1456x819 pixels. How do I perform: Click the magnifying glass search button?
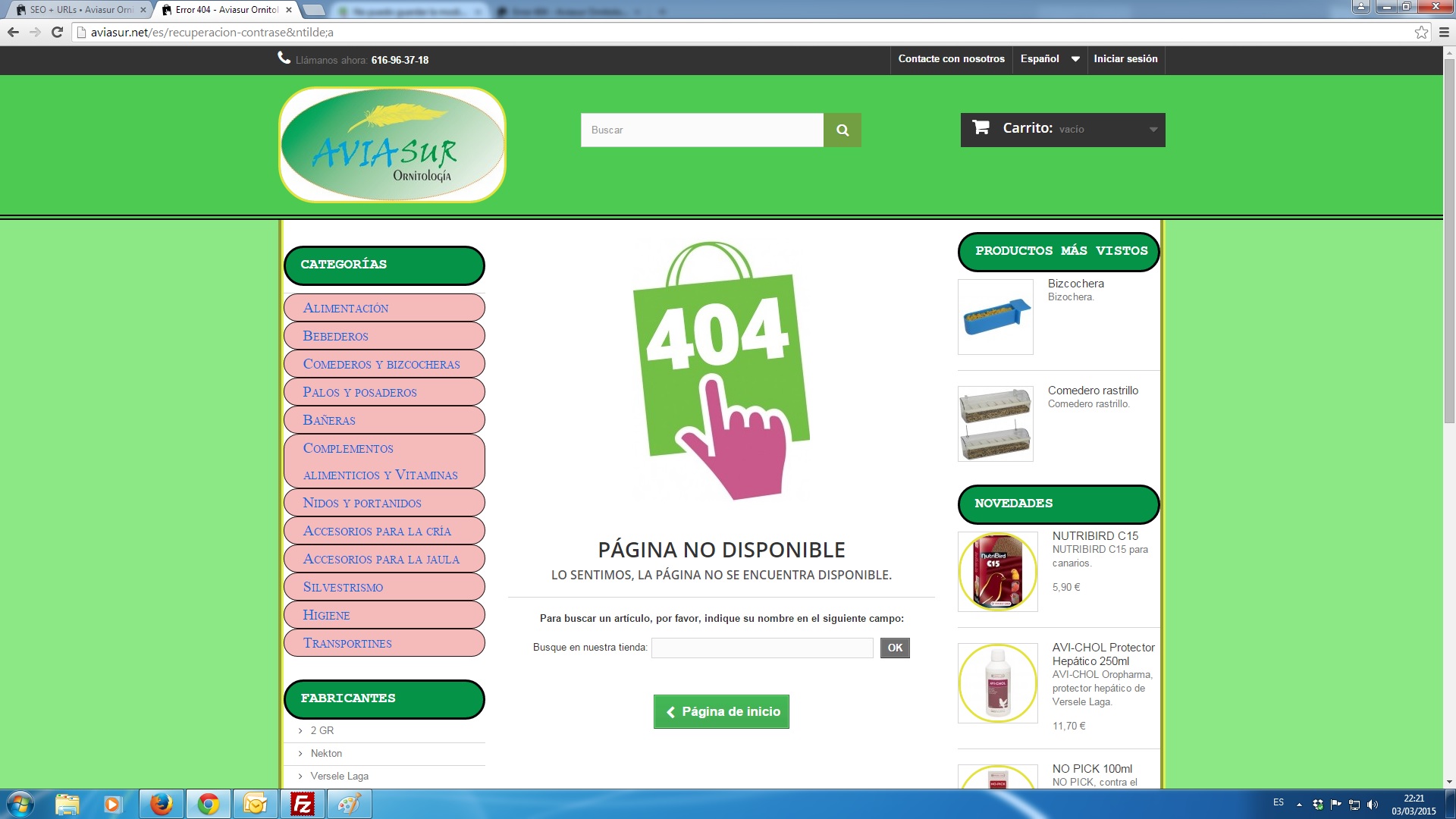click(x=842, y=130)
